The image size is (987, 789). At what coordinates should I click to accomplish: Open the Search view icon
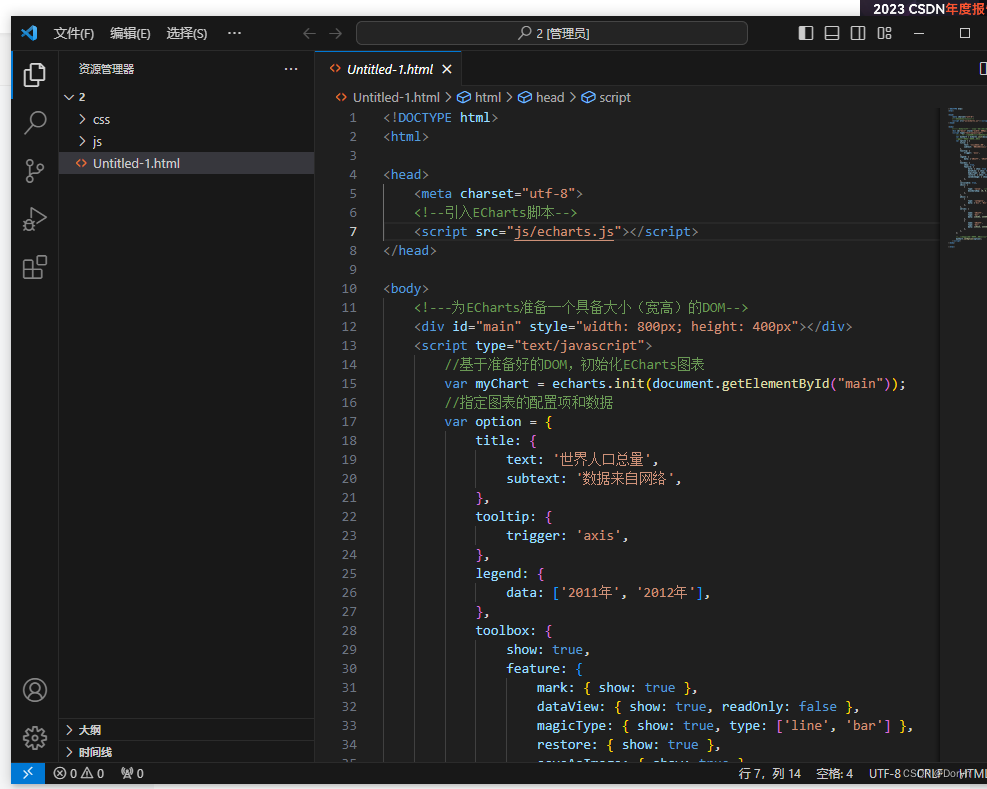point(35,123)
